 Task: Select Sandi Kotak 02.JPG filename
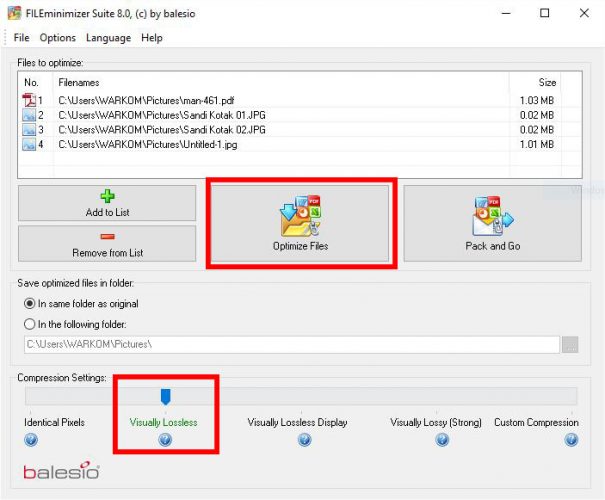162,130
